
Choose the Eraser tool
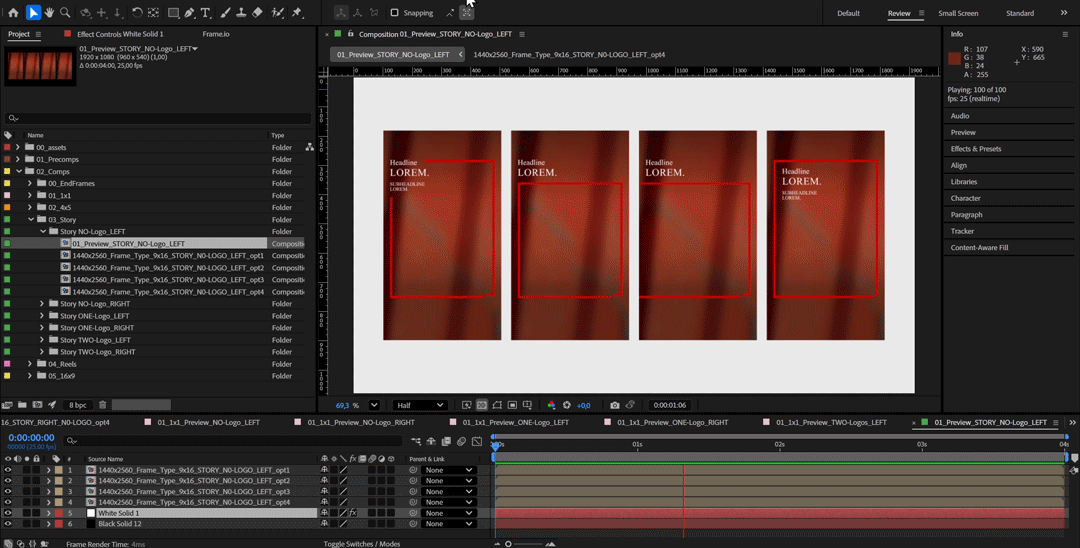(x=257, y=13)
